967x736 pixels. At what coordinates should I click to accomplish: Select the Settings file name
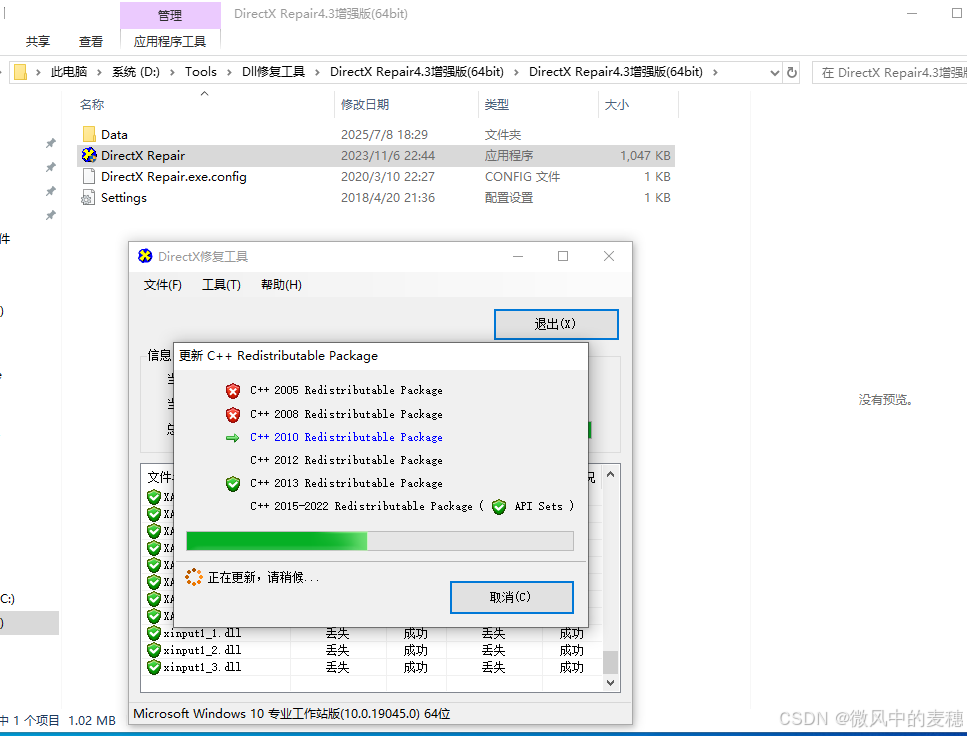(x=123, y=197)
